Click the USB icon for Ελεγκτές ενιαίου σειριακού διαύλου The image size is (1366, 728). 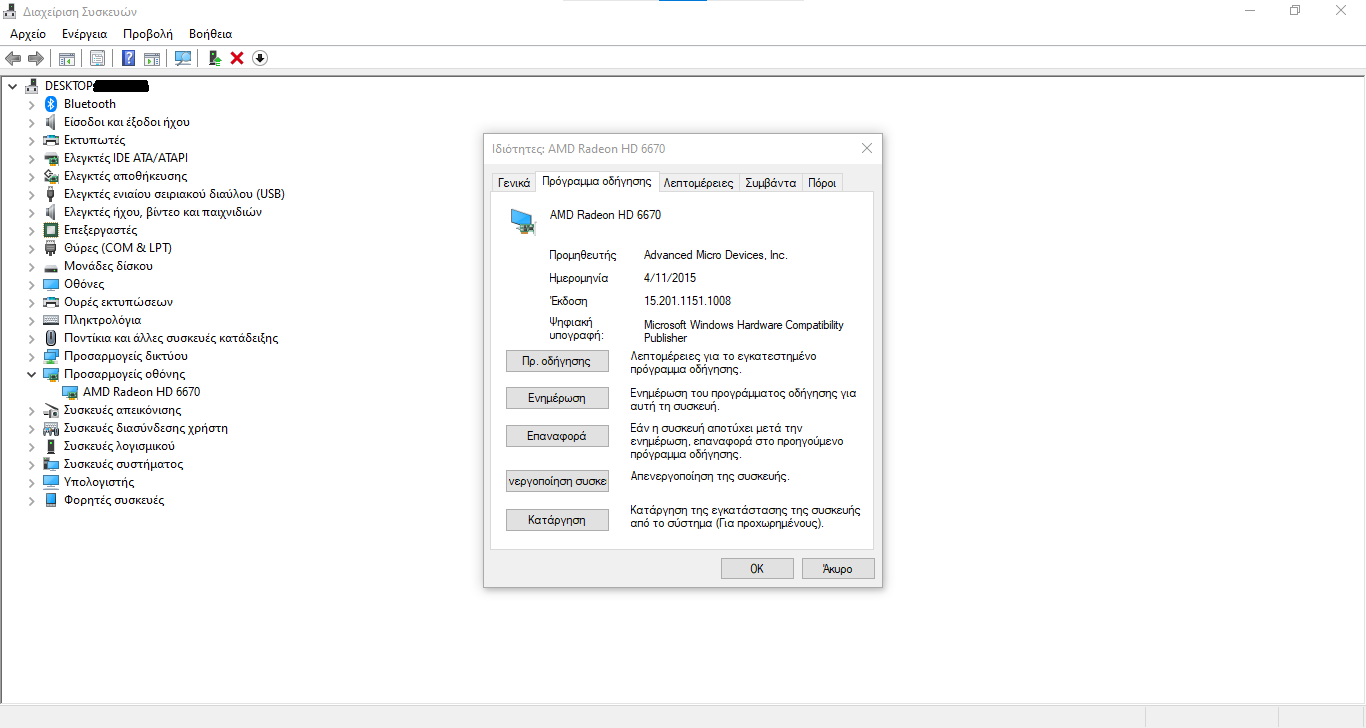coord(51,194)
